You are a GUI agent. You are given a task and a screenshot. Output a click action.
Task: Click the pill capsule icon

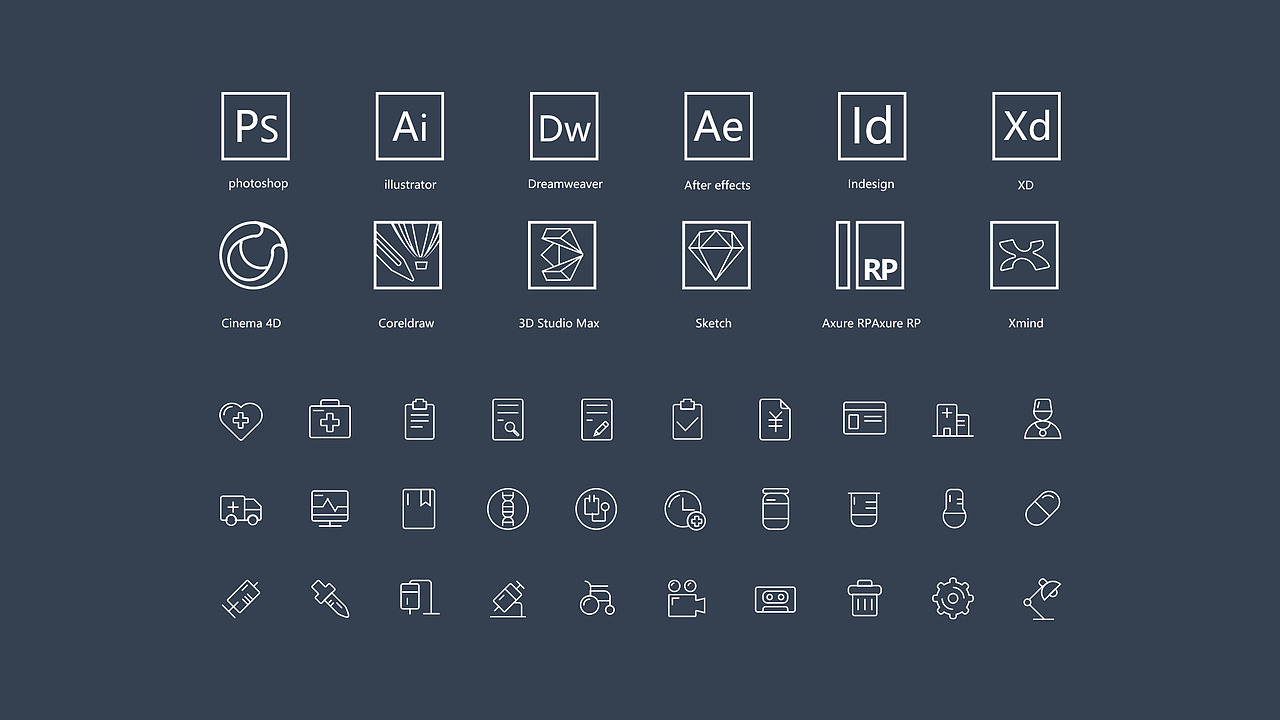(1043, 509)
